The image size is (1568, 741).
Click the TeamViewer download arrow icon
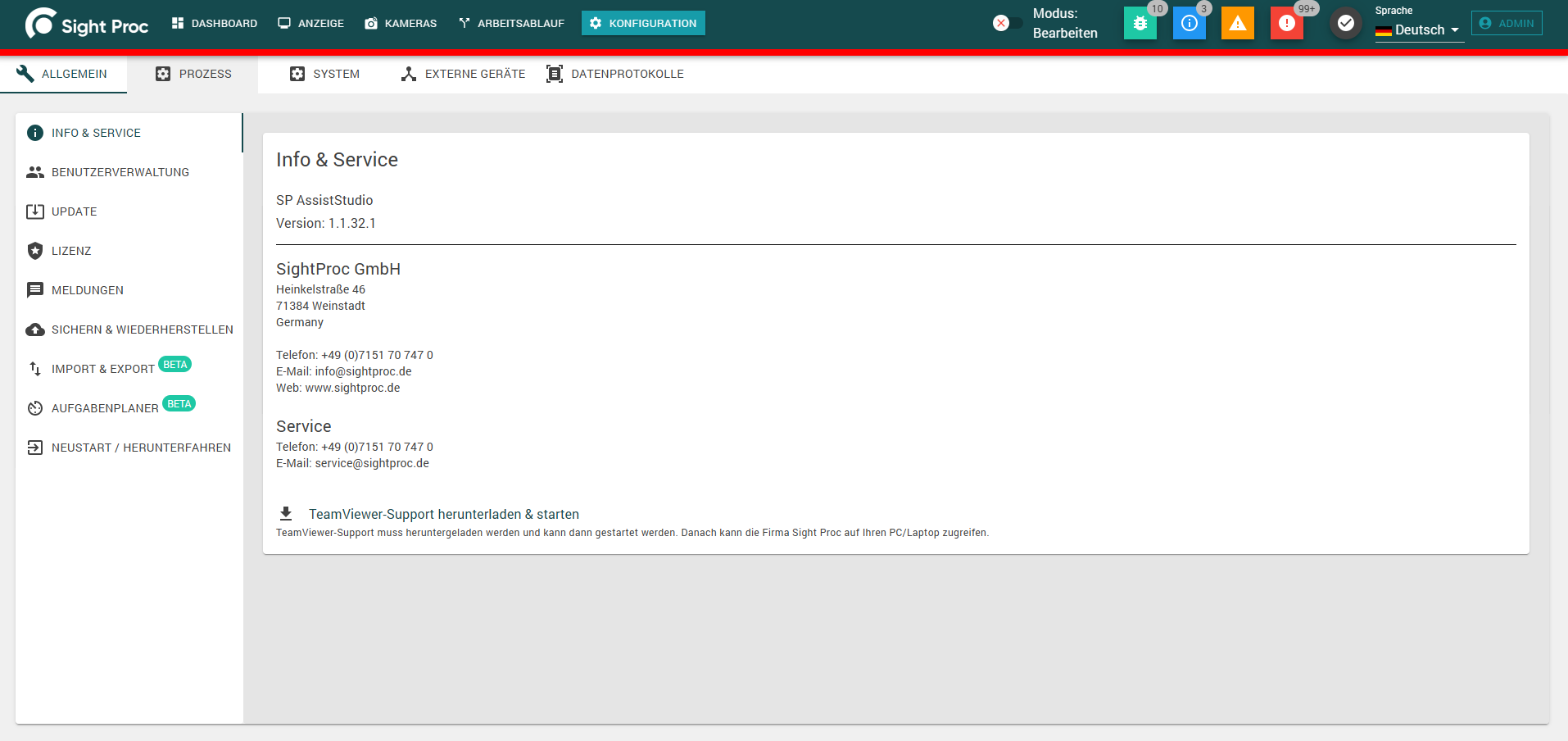[x=286, y=514]
